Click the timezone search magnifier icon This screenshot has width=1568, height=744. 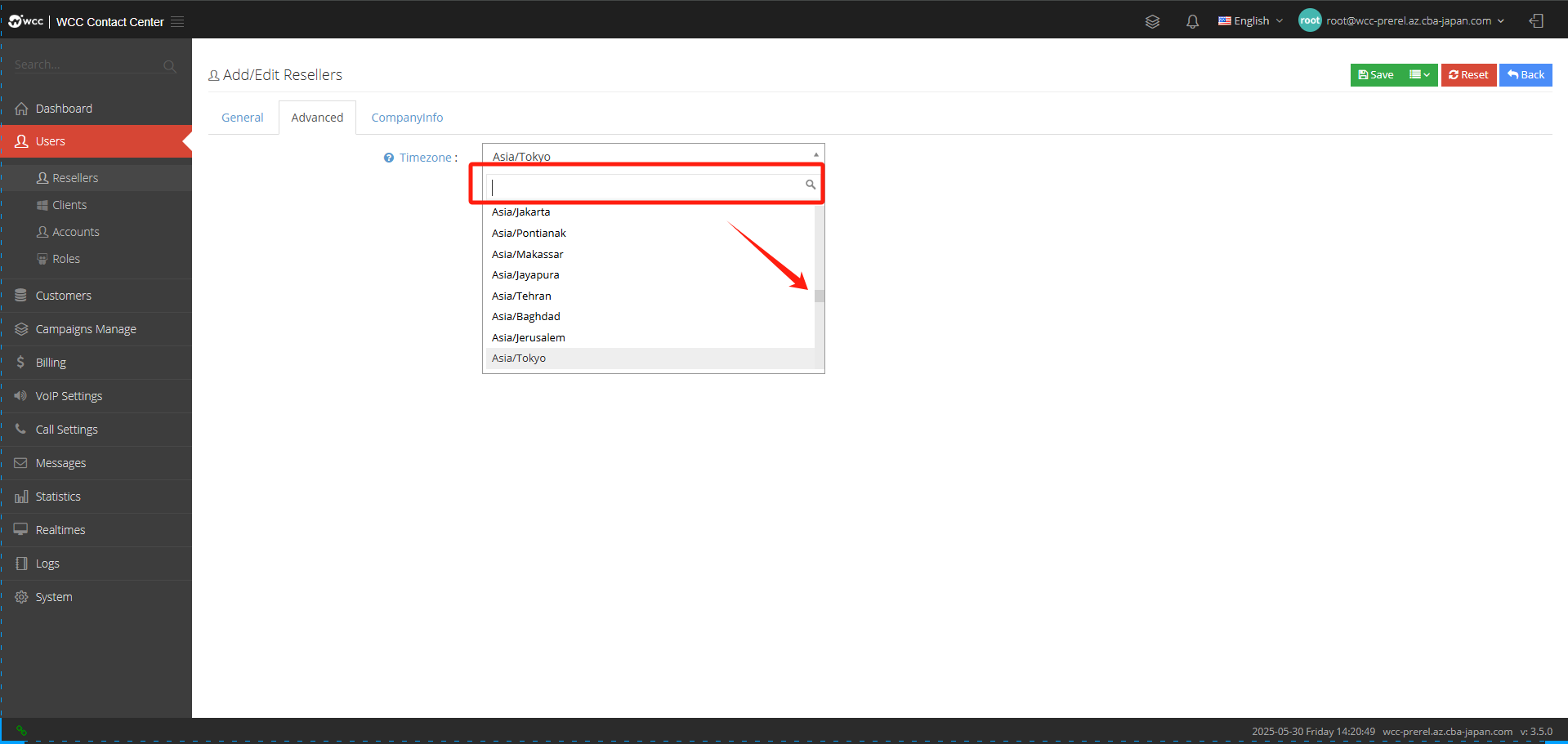(x=811, y=185)
